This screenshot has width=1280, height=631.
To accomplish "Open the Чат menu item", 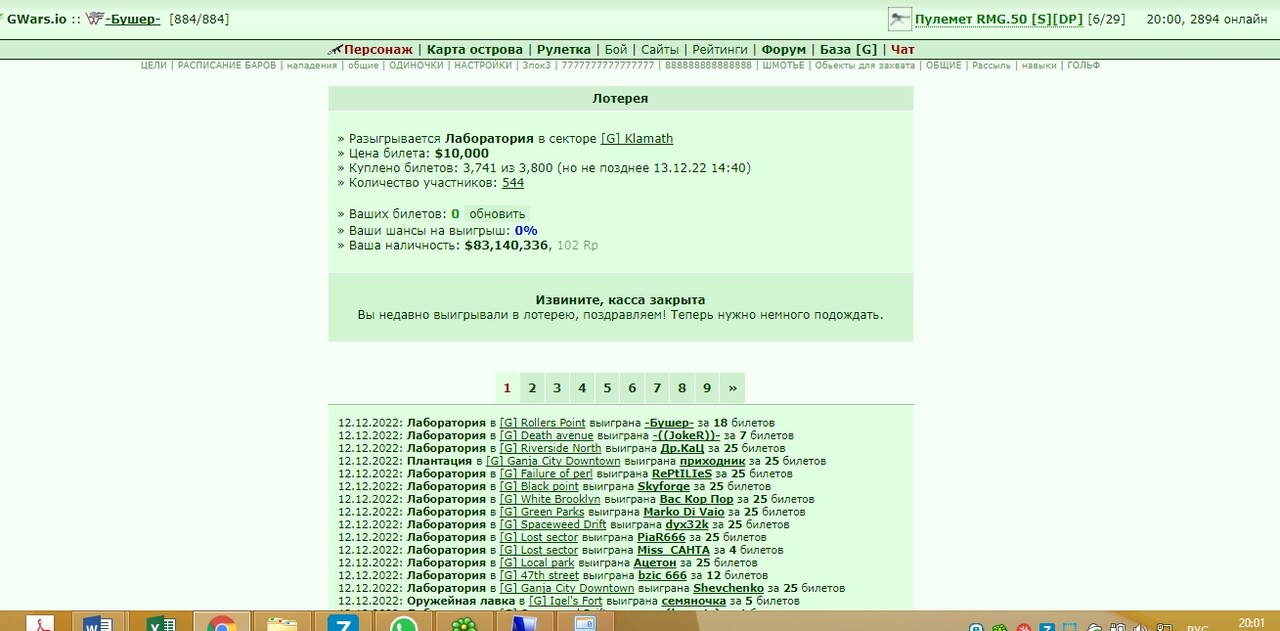I will 903,50.
